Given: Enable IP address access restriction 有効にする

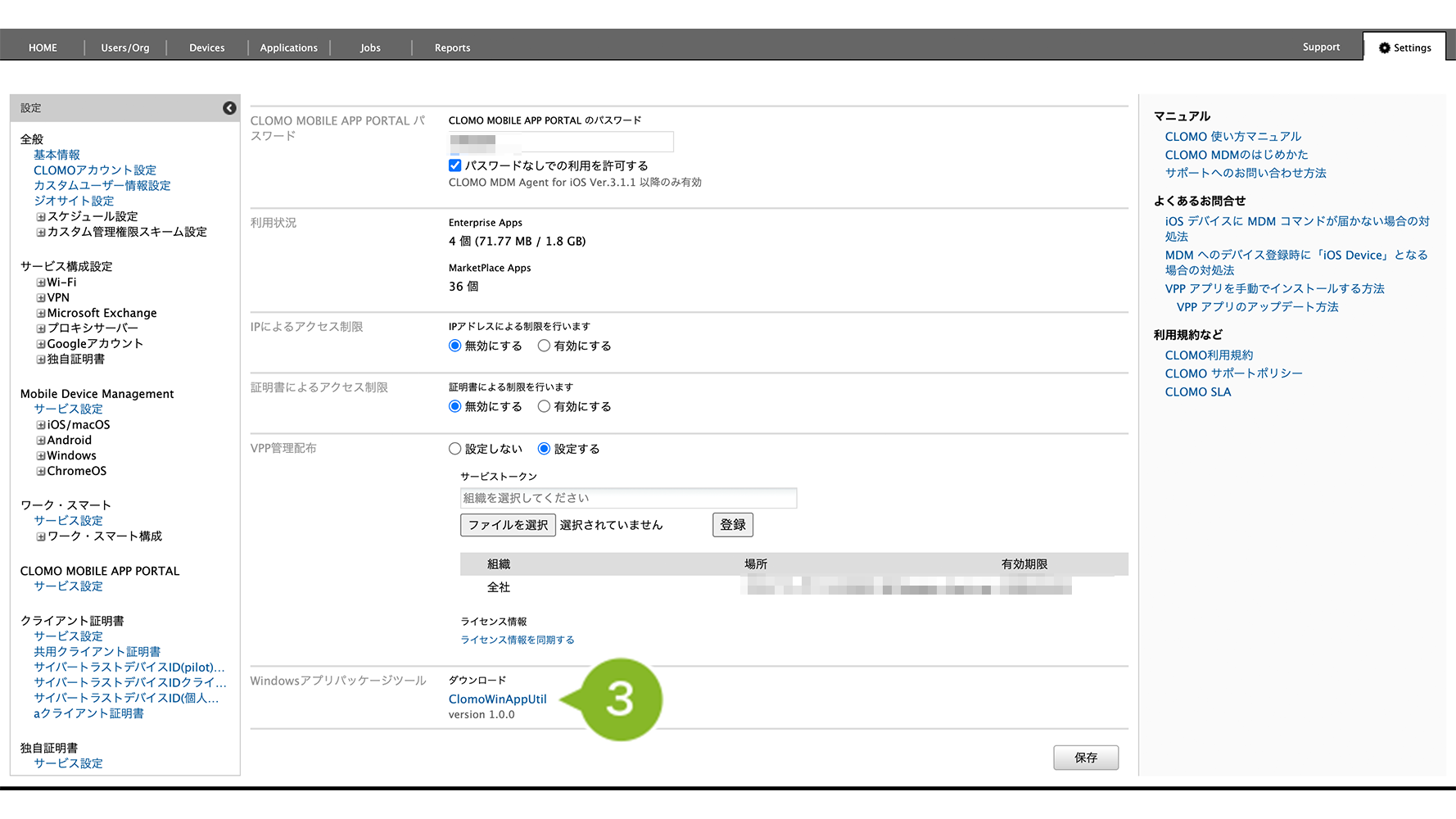Looking at the screenshot, I should [x=544, y=346].
